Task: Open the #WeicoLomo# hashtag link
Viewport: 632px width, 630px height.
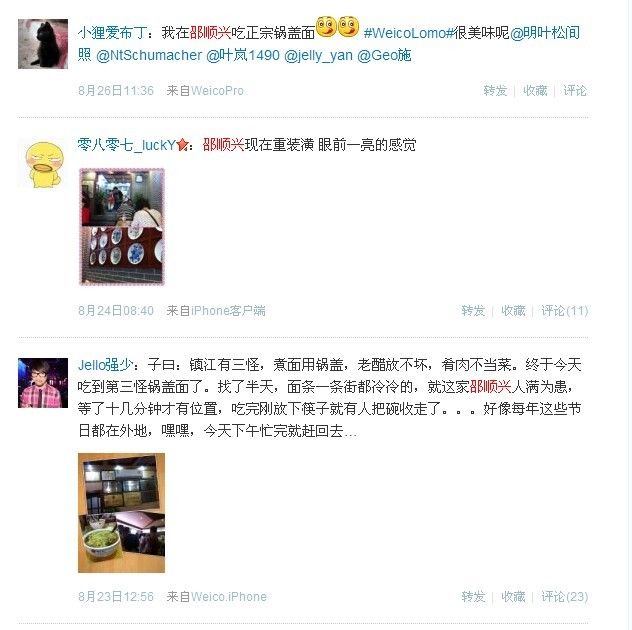Action: point(408,33)
